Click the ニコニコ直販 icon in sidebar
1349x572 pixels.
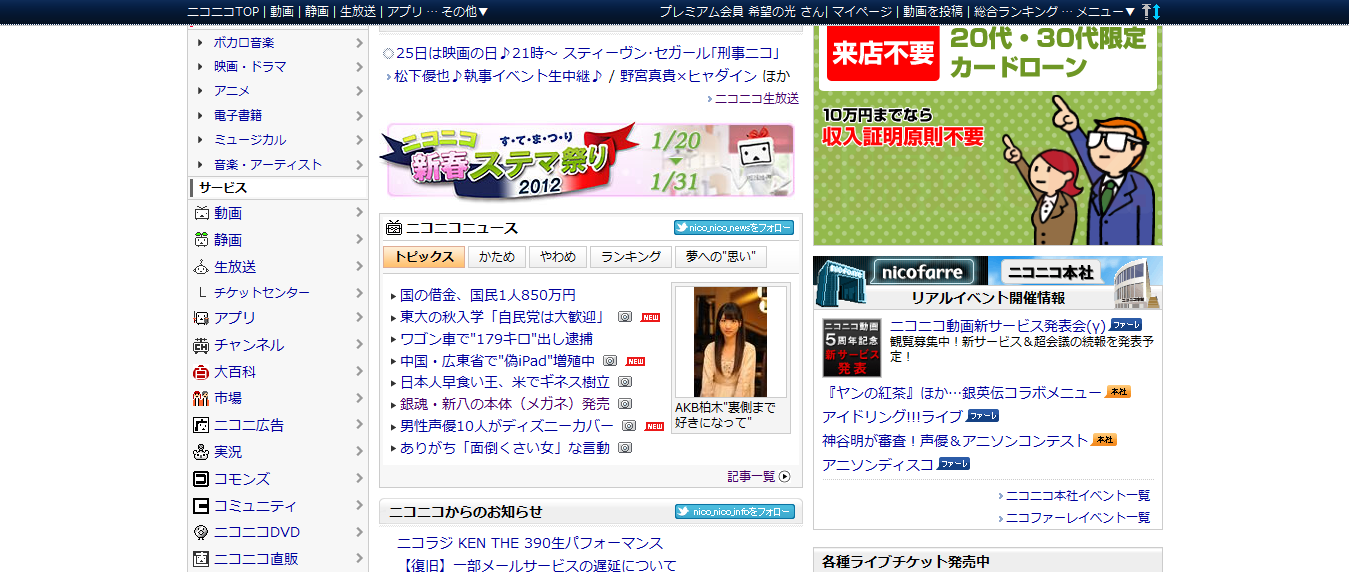point(201,559)
